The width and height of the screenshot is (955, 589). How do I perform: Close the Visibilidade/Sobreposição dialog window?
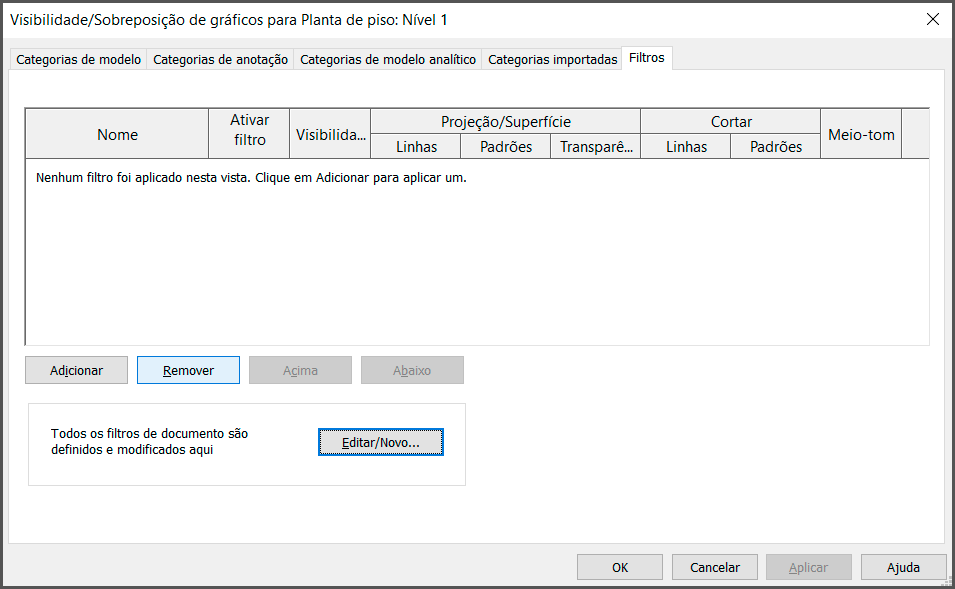click(932, 19)
